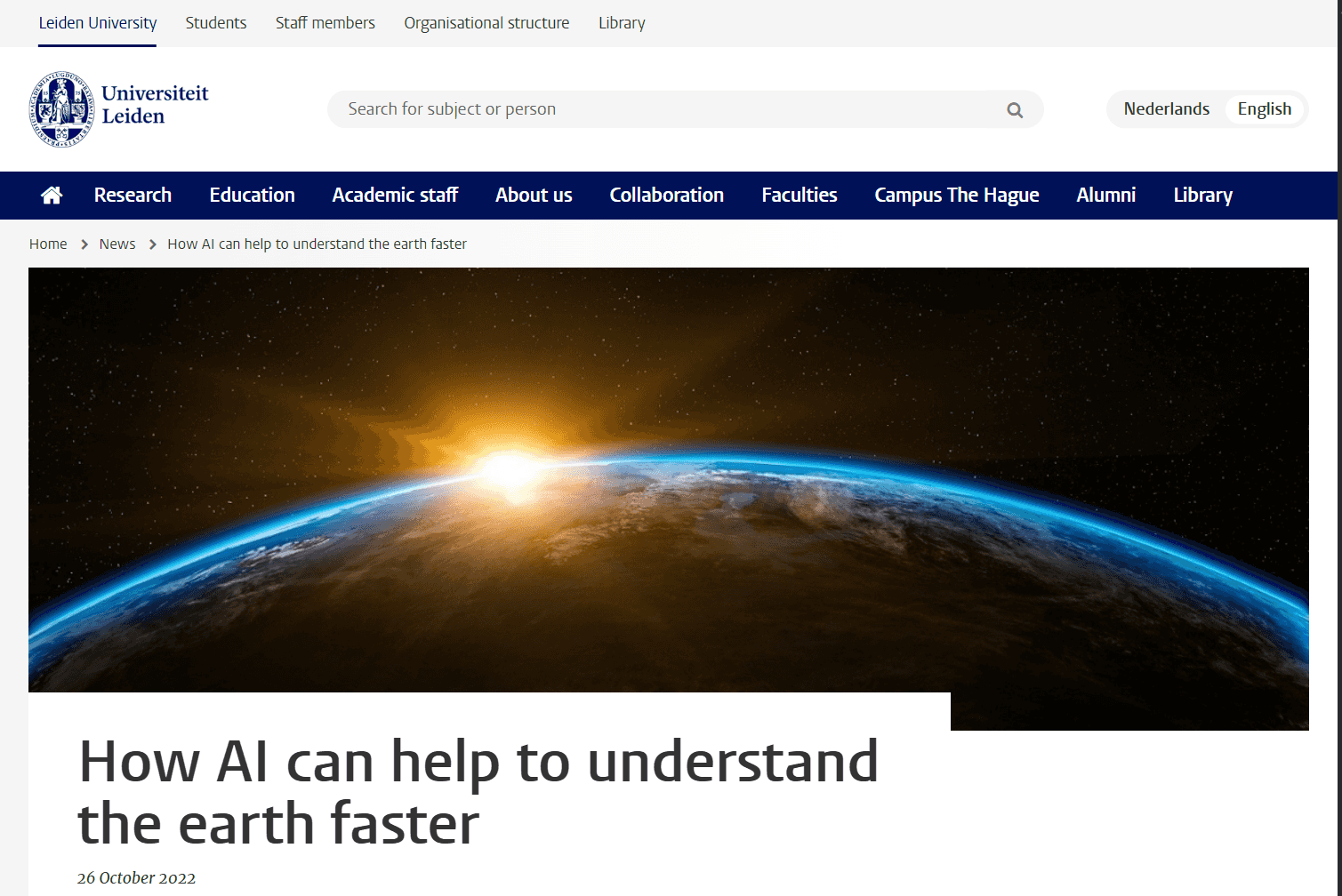Click the Alumni navigation item
This screenshot has height=896, width=1342.
pos(1105,195)
